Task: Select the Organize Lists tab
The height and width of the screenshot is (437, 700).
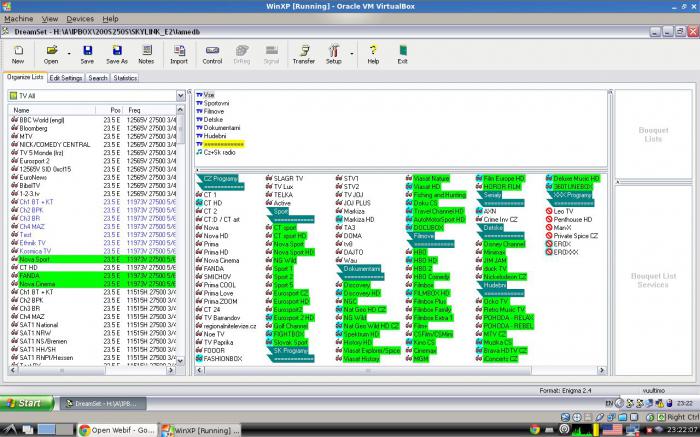Action: 25,77
